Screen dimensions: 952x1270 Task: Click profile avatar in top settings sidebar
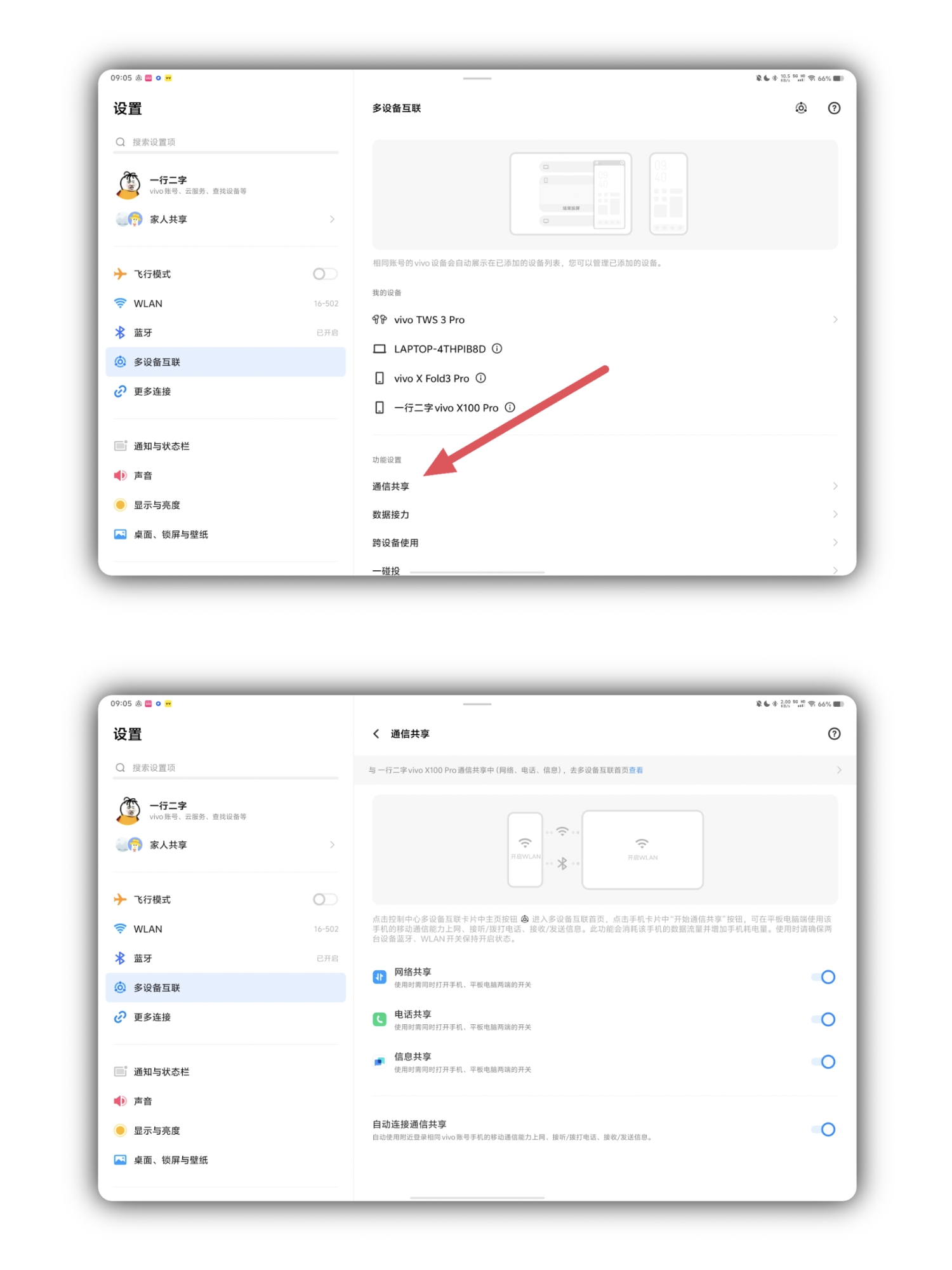click(x=129, y=184)
